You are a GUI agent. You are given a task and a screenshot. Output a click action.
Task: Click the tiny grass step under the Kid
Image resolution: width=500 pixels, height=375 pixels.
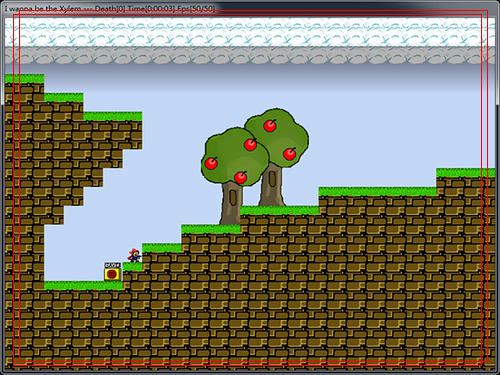[x=132, y=267]
